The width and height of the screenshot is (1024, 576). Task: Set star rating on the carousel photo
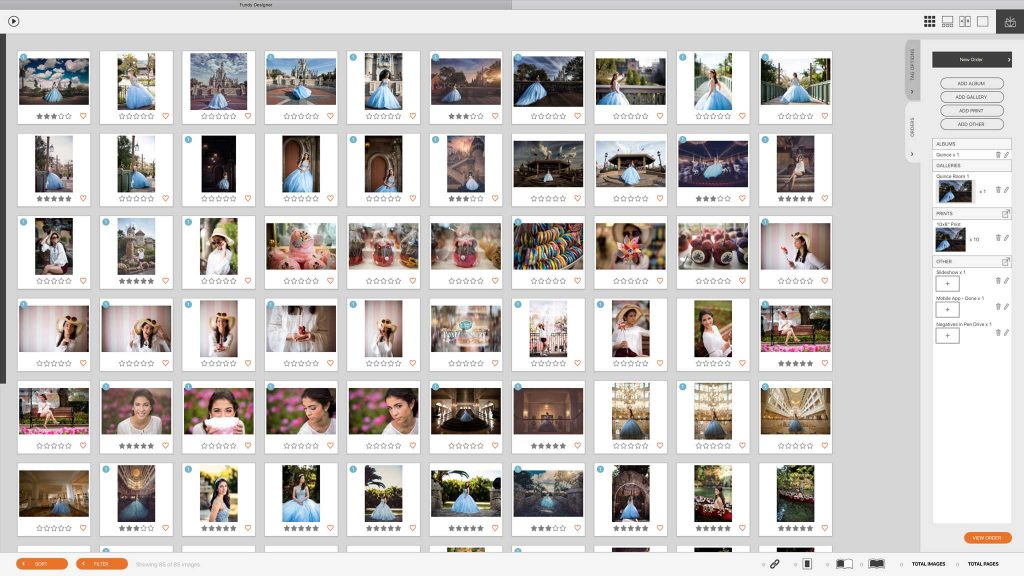click(x=712, y=199)
